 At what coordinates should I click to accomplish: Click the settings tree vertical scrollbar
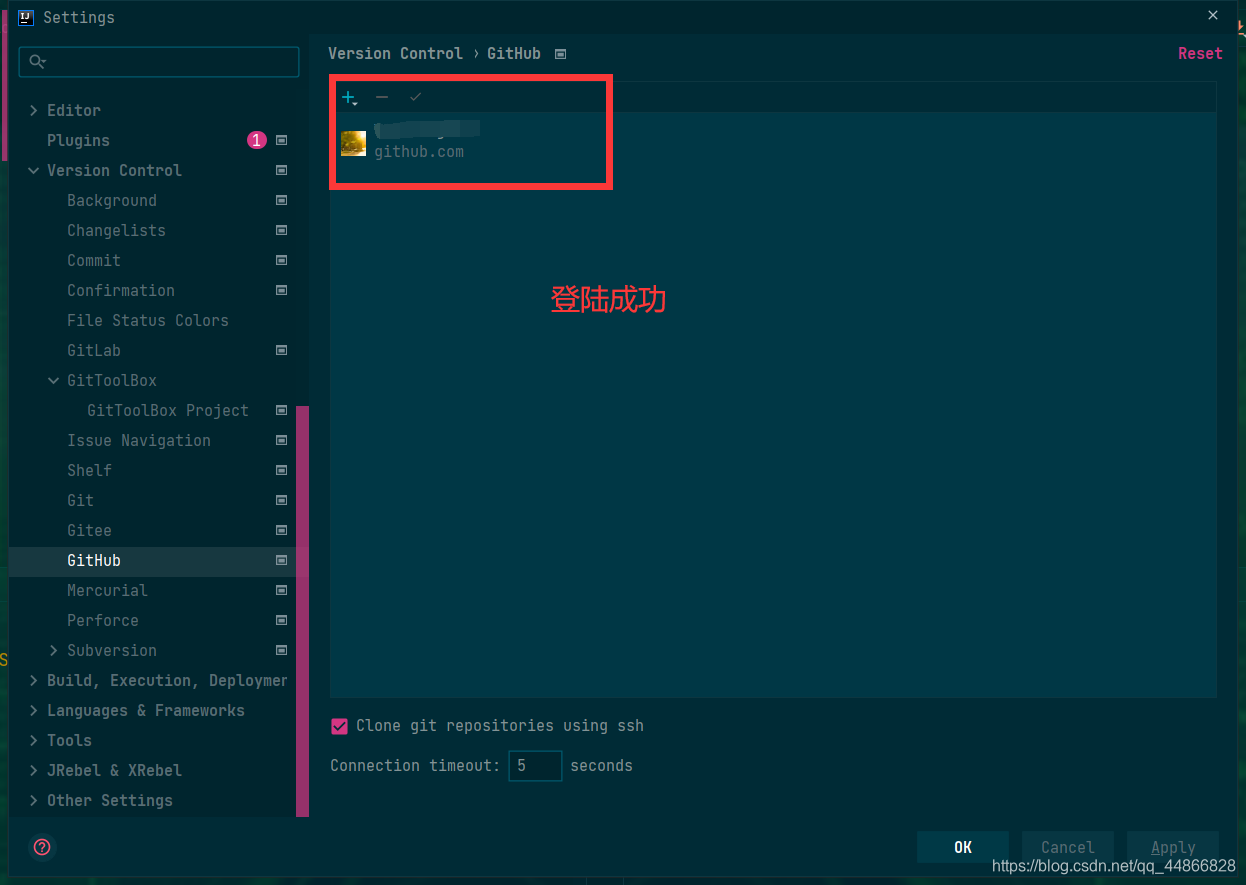[x=302, y=611]
